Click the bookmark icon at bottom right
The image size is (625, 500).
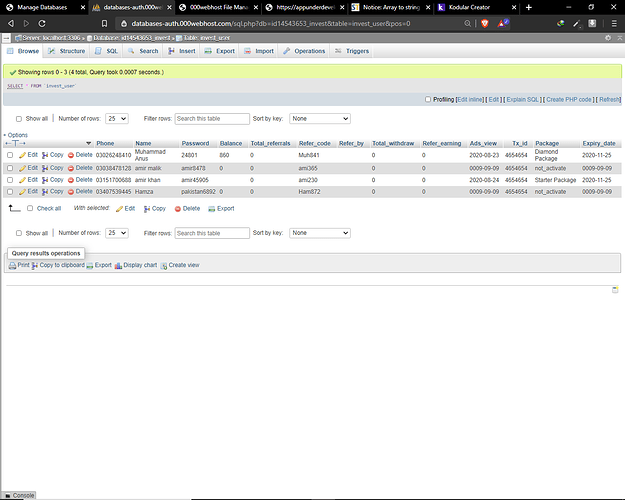[x=615, y=290]
